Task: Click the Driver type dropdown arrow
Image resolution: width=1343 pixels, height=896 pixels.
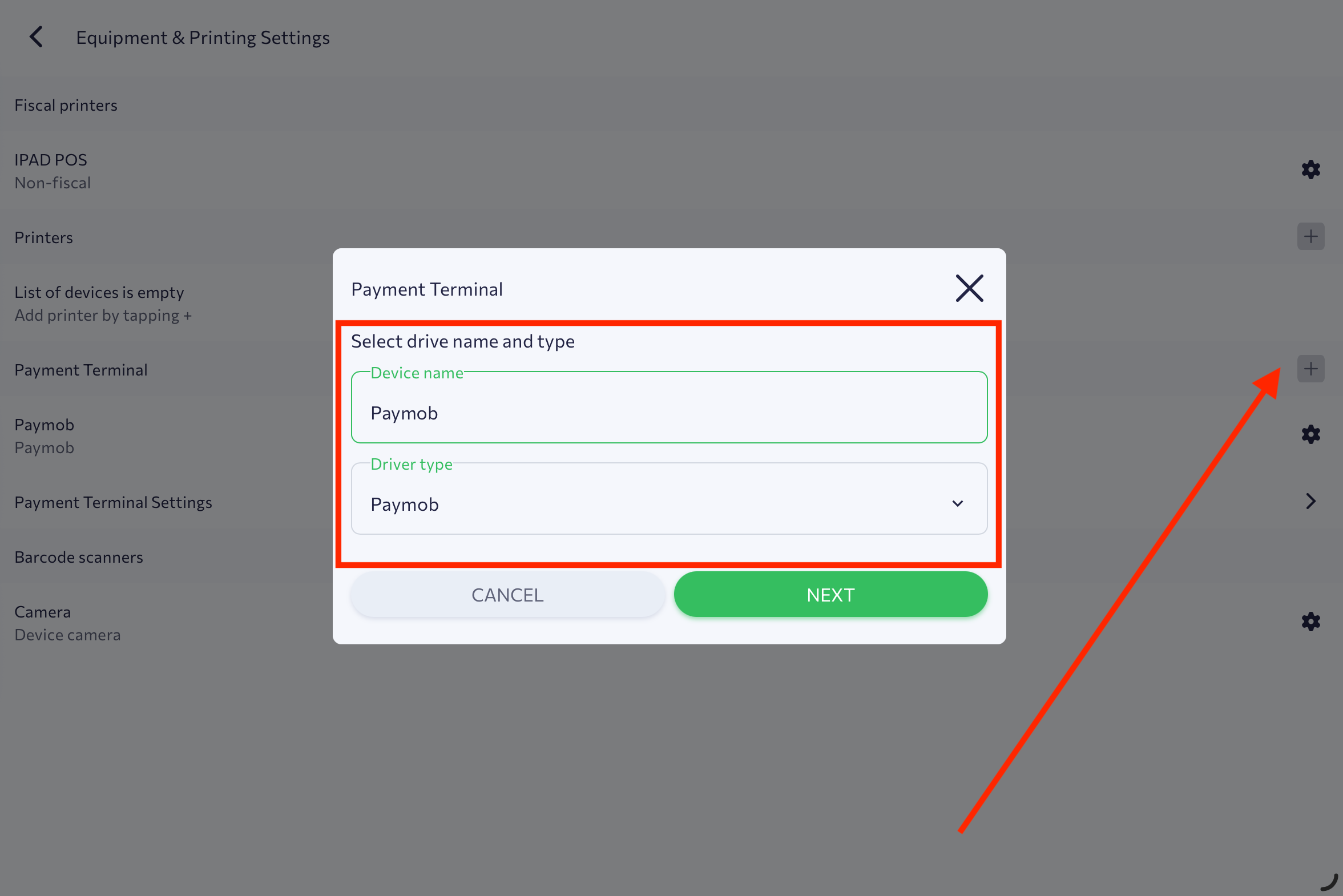Action: coord(957,504)
